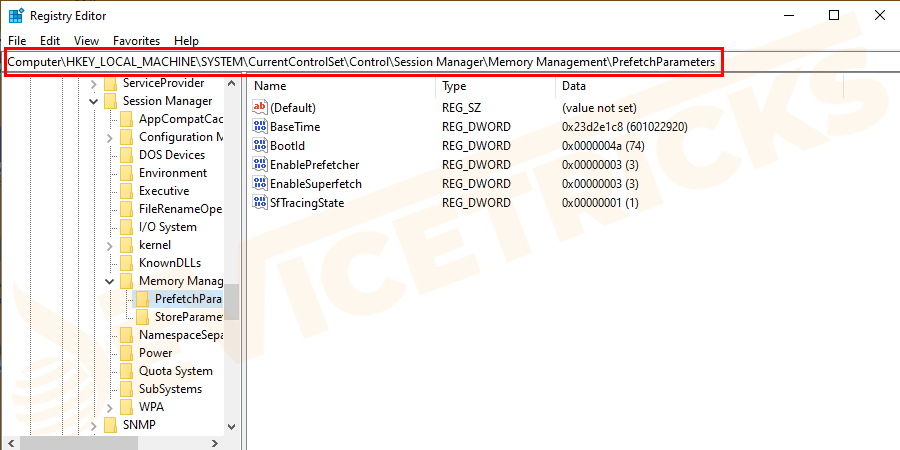Expand the SNMP tree node
This screenshot has height=450, width=900.
pyautogui.click(x=94, y=425)
